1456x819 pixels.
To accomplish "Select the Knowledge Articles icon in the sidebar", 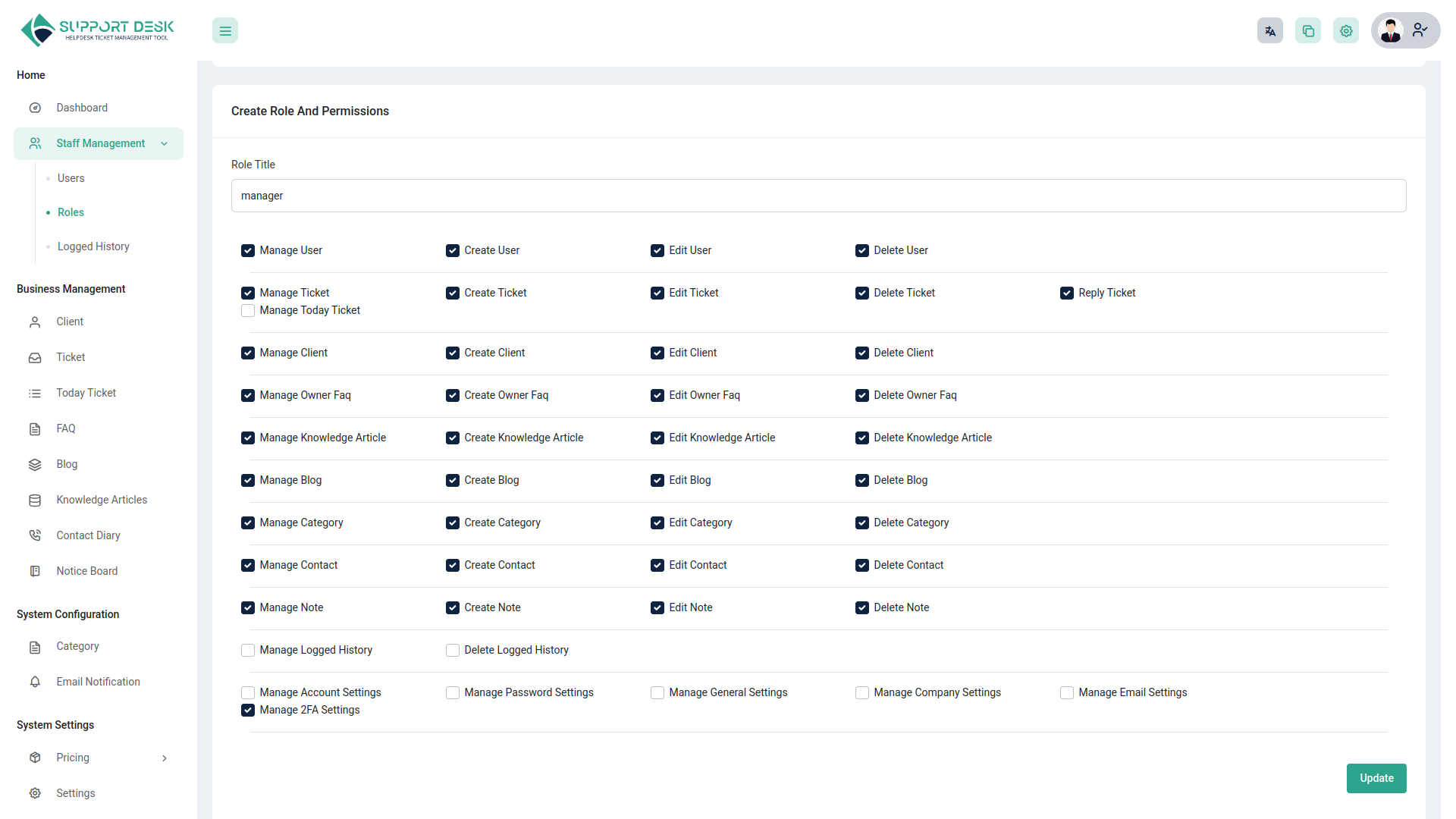I will (35, 500).
